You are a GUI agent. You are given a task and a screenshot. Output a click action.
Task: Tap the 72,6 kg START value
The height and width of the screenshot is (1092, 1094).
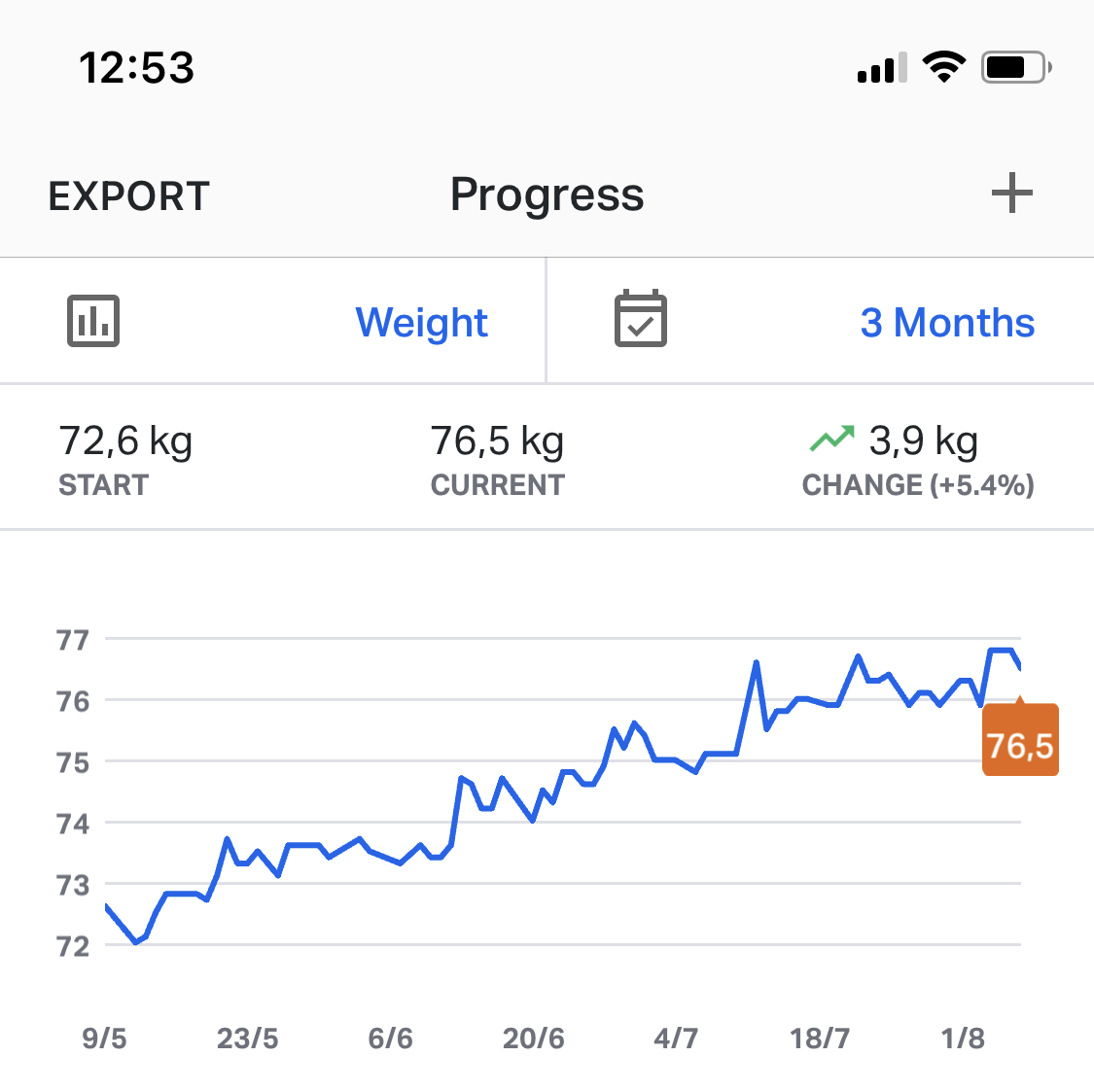(125, 441)
